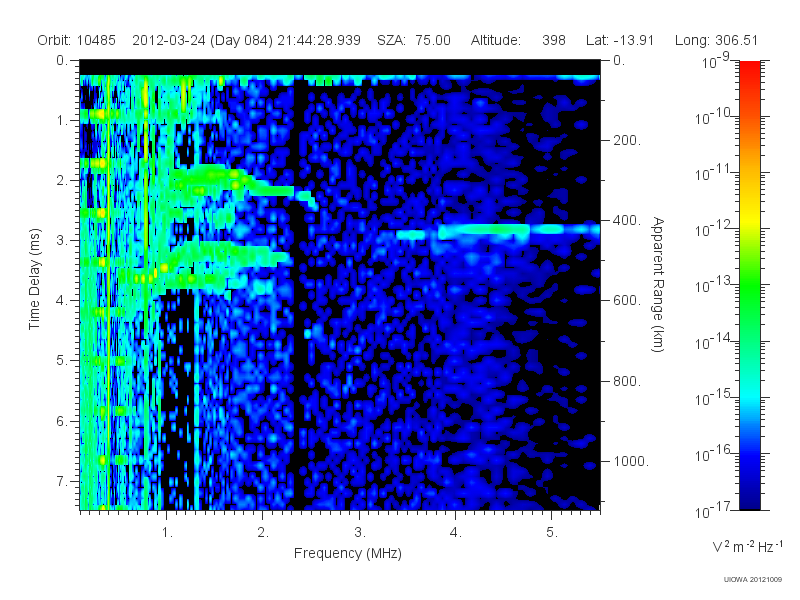
Task: Click time delay tick label 6.
Action: (x=62, y=421)
